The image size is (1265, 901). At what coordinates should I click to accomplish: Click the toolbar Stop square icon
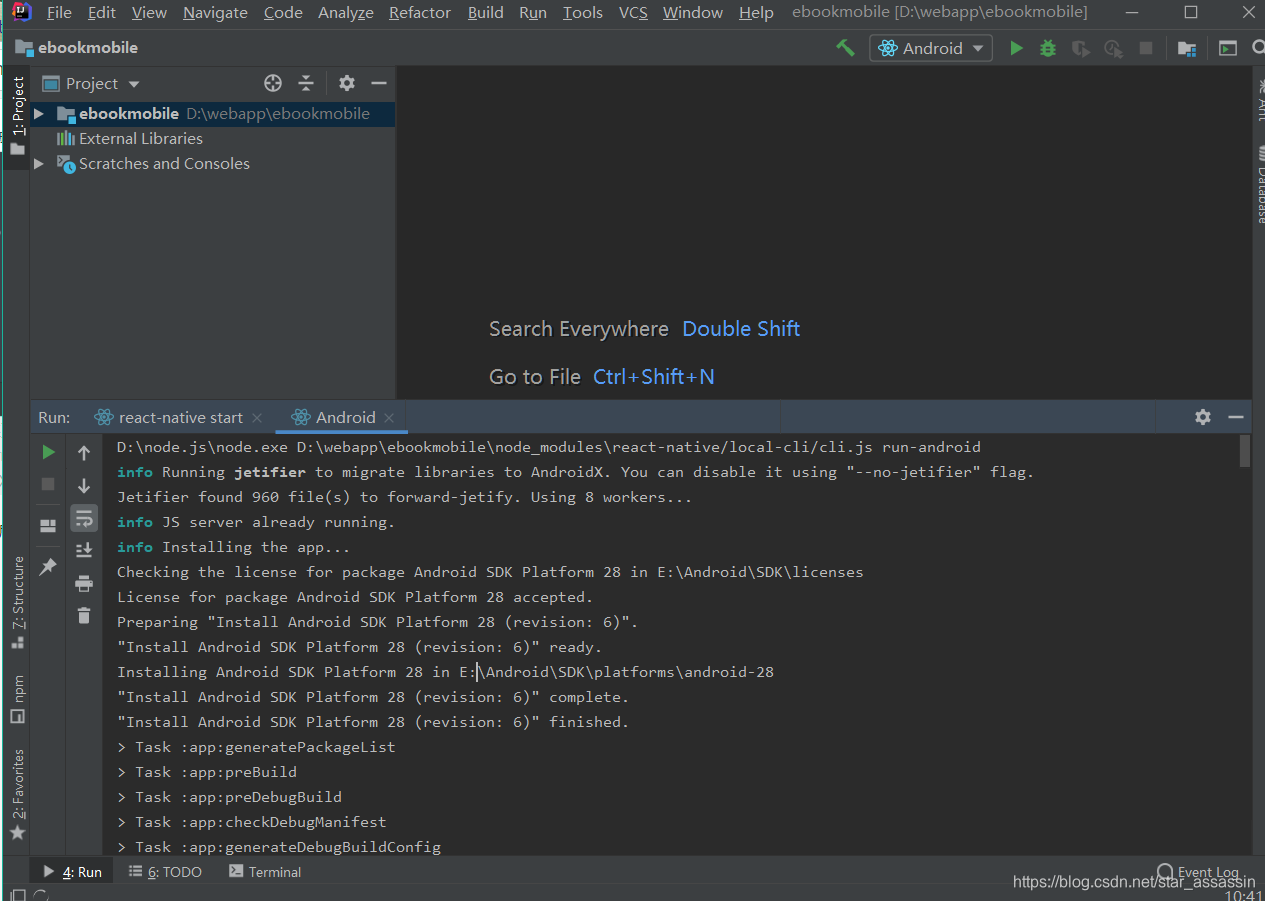tap(1146, 48)
